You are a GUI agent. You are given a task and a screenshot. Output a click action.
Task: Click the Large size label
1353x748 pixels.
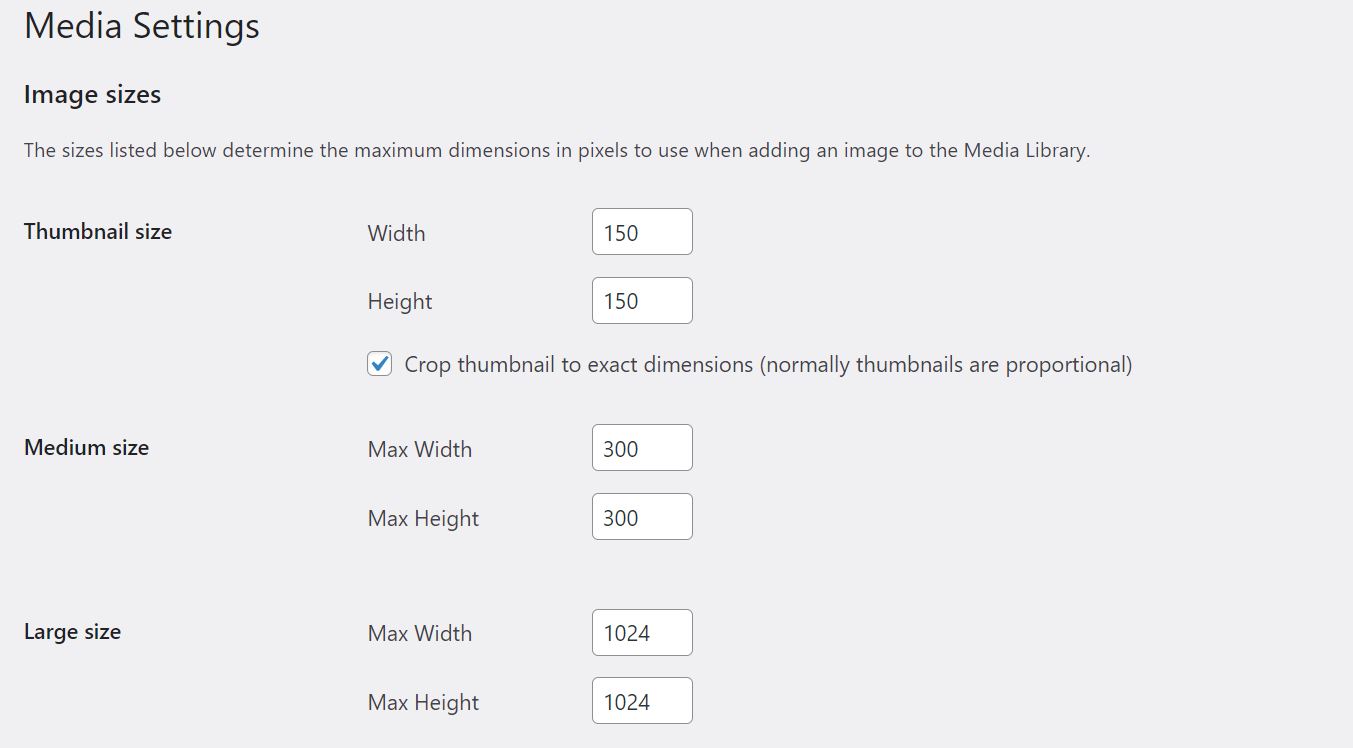pos(71,631)
